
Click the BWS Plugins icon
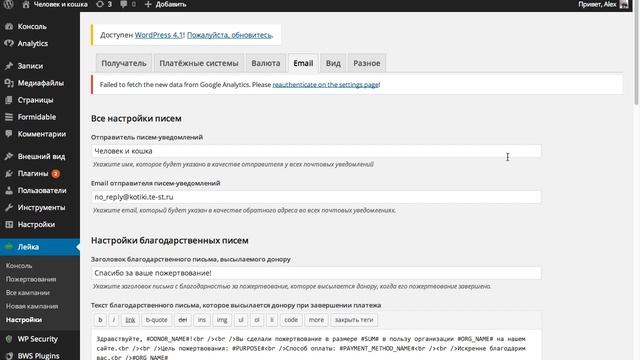click(x=9, y=356)
